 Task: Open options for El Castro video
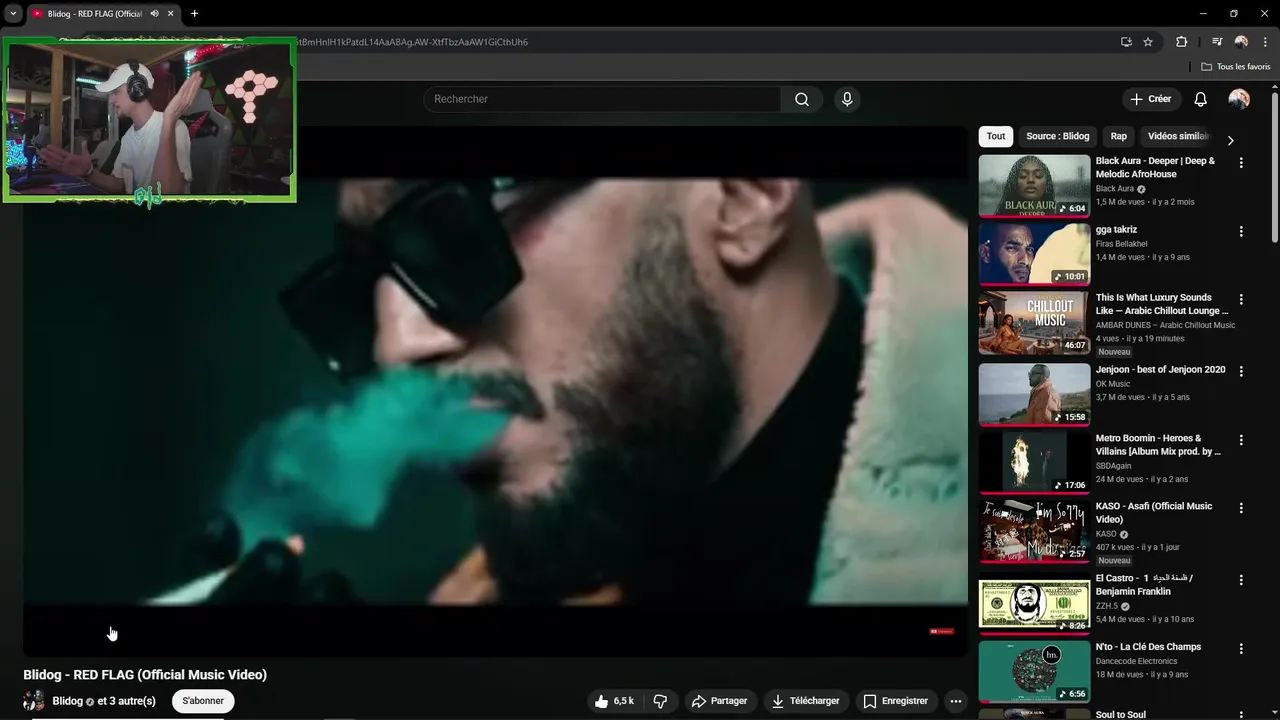[x=1241, y=580]
